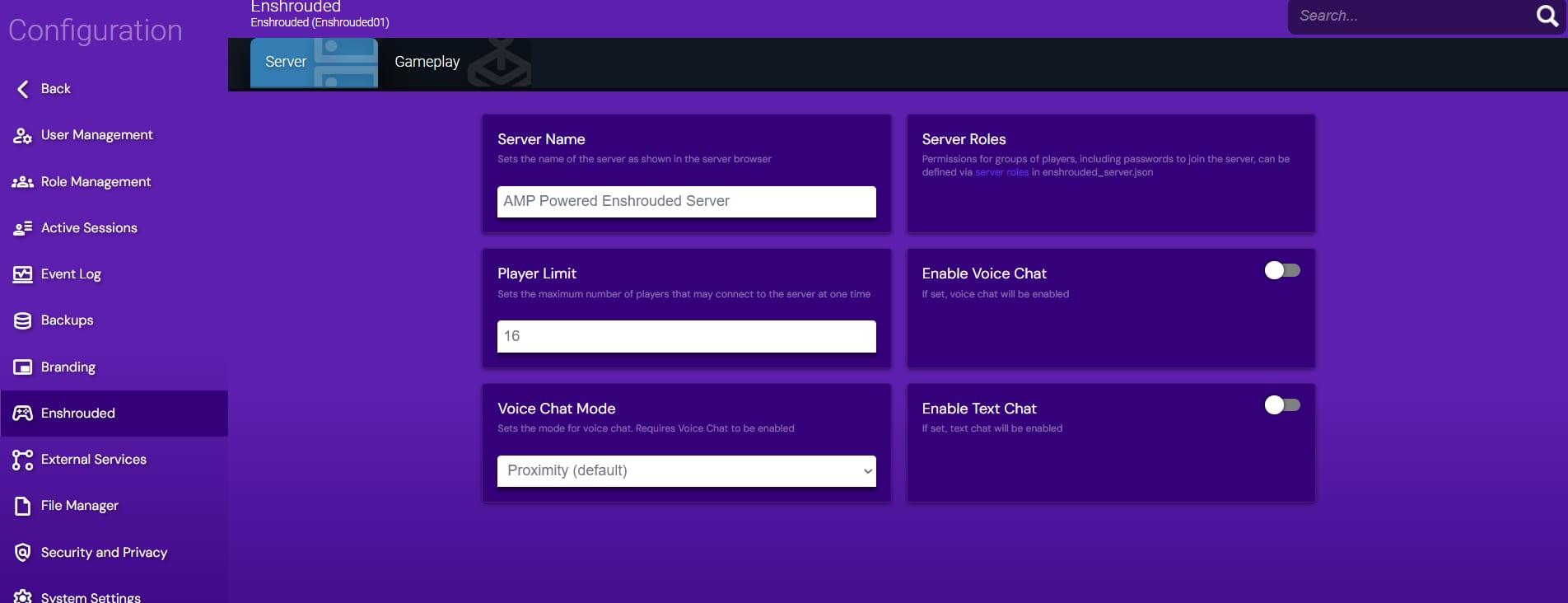Open the Voice Chat Mode dropdown
Screen dimensions: 1568x603
tap(687, 471)
